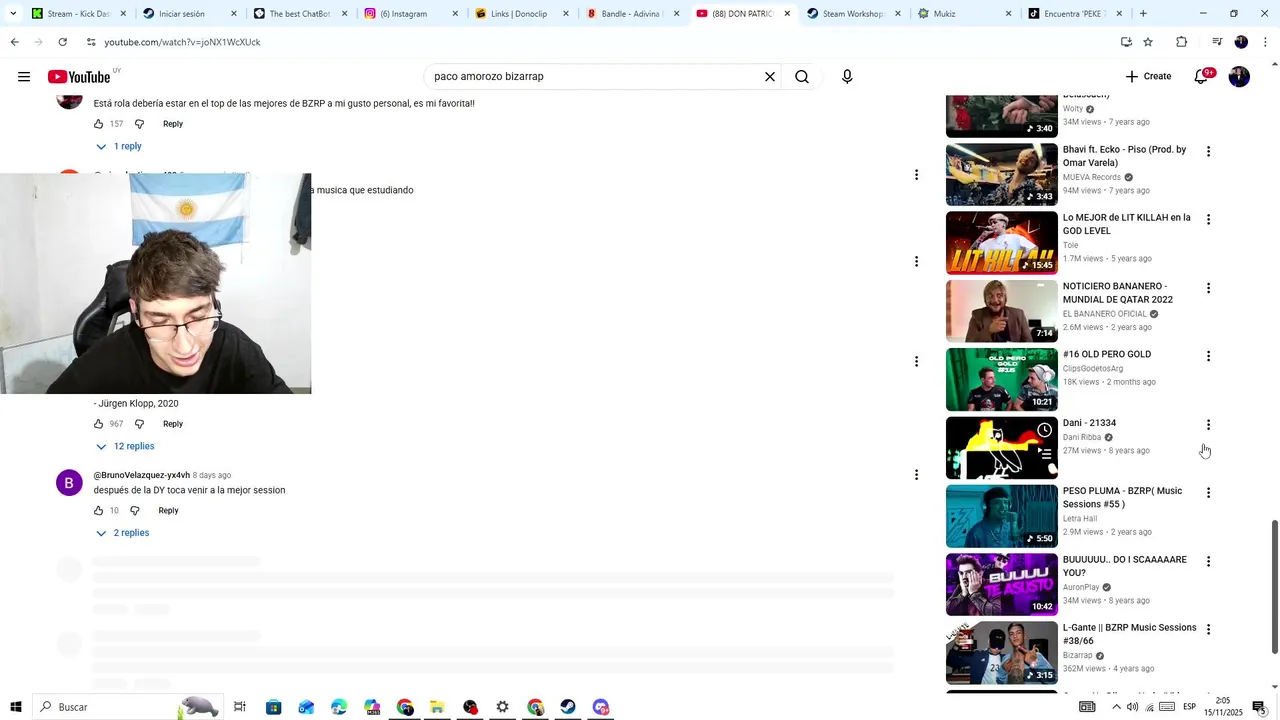Add 'Dani - 21334' to Watch Later clock
This screenshot has height=720, width=1280.
1044,430
